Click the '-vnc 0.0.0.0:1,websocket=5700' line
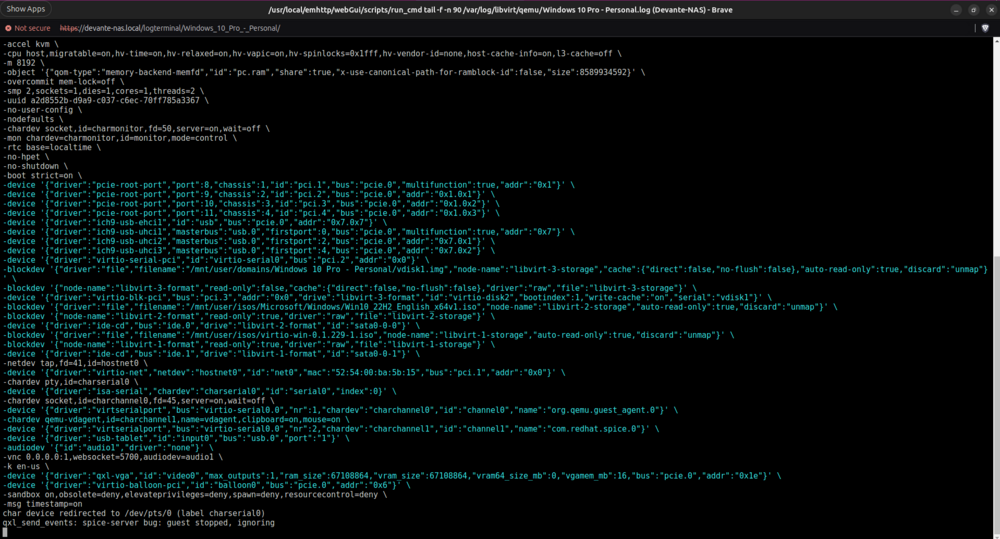The height and width of the screenshot is (539, 1000). (113, 457)
